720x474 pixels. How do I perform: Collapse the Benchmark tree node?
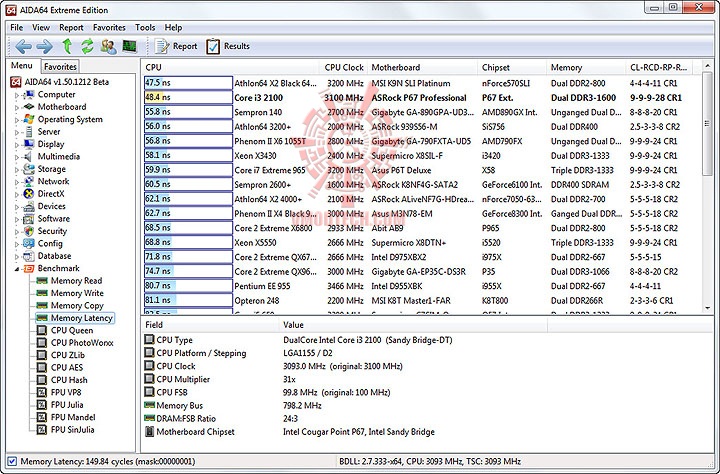coord(17,269)
